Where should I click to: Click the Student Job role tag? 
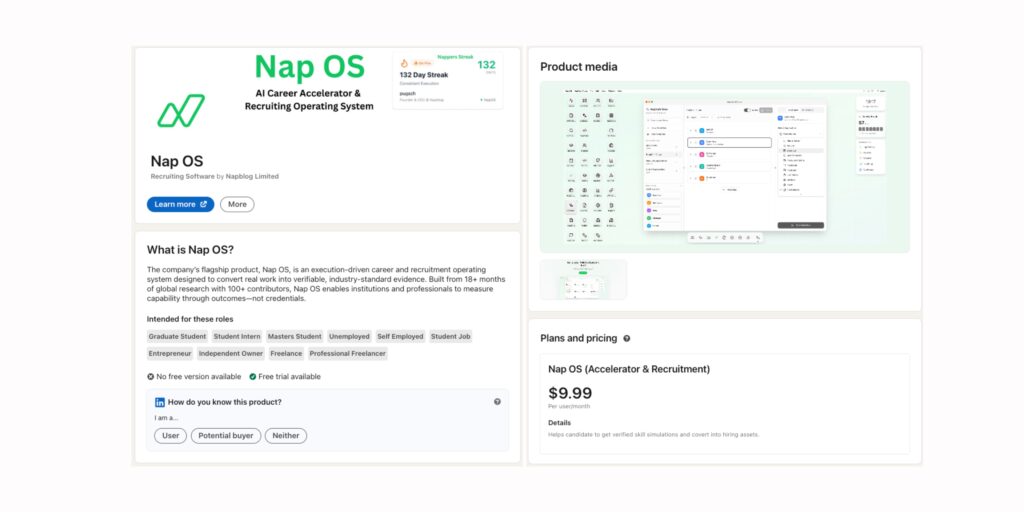[x=451, y=336]
